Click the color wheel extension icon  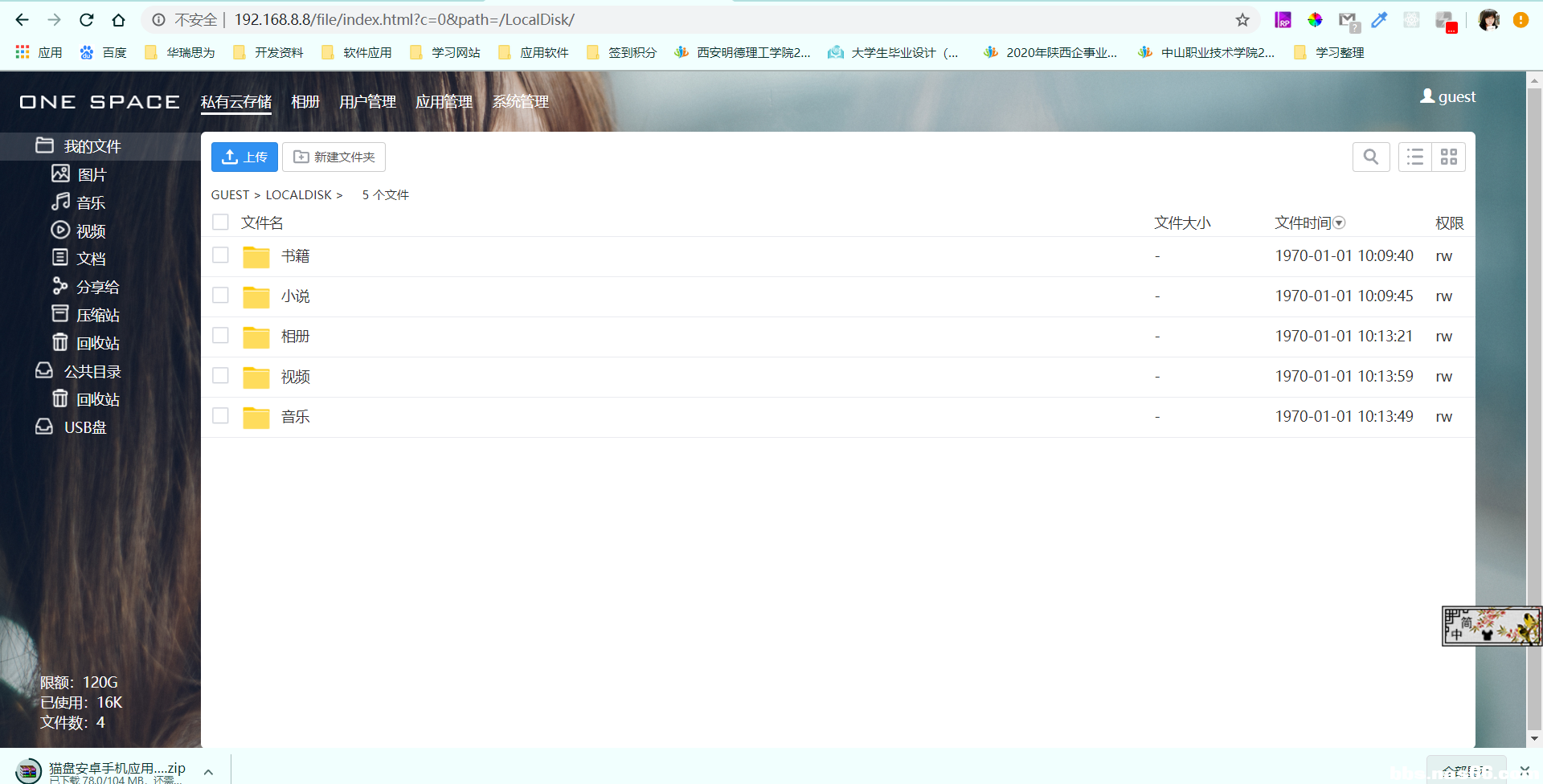[1315, 19]
